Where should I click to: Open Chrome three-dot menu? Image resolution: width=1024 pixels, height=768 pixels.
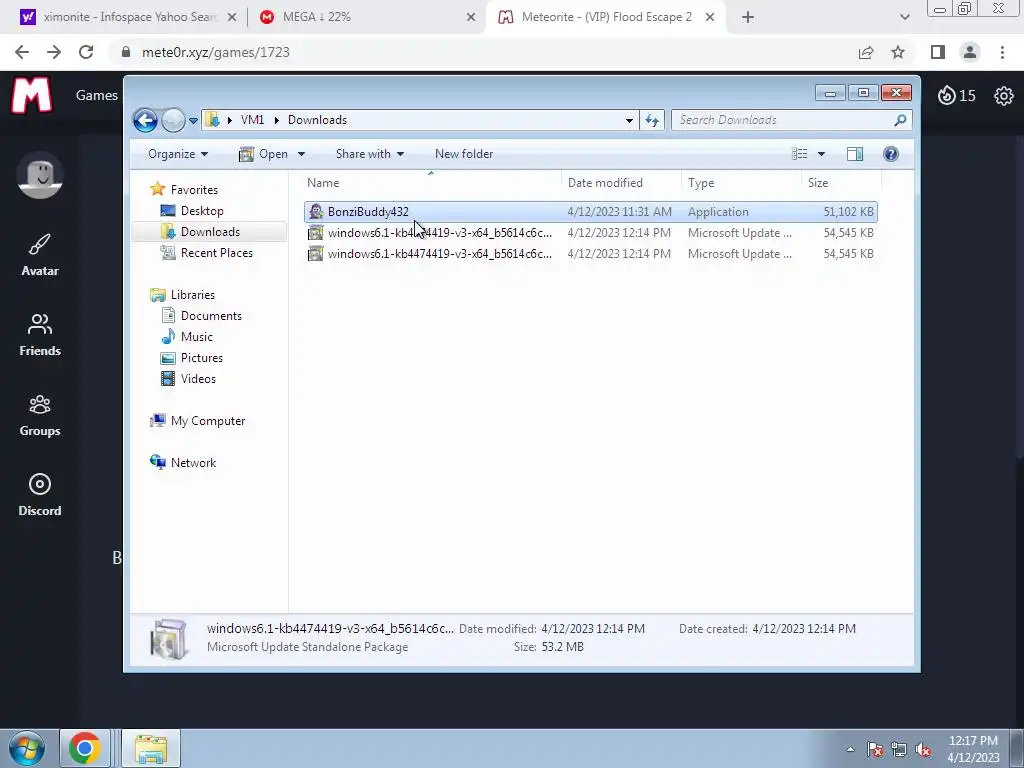1002,52
